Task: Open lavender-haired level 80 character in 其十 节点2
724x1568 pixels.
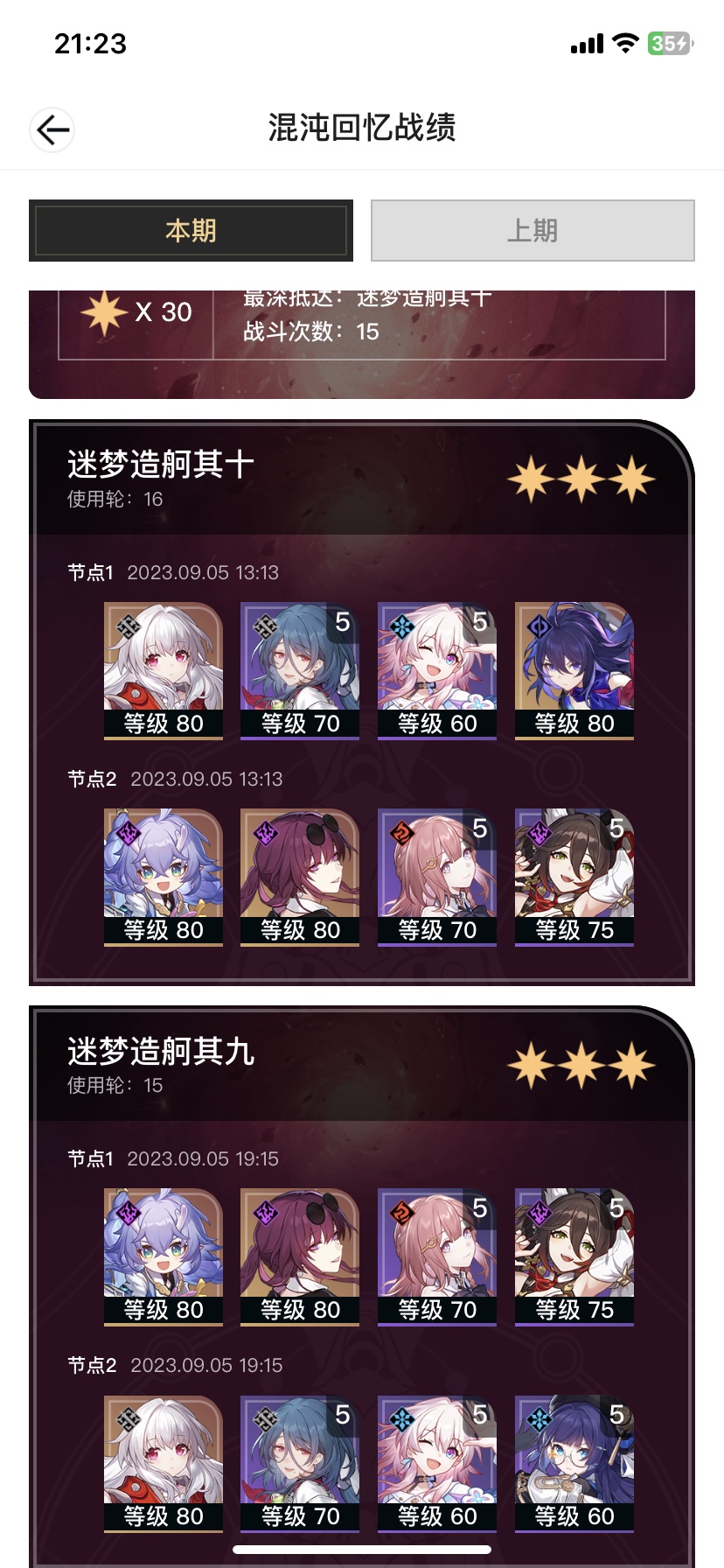Action: coord(164,878)
